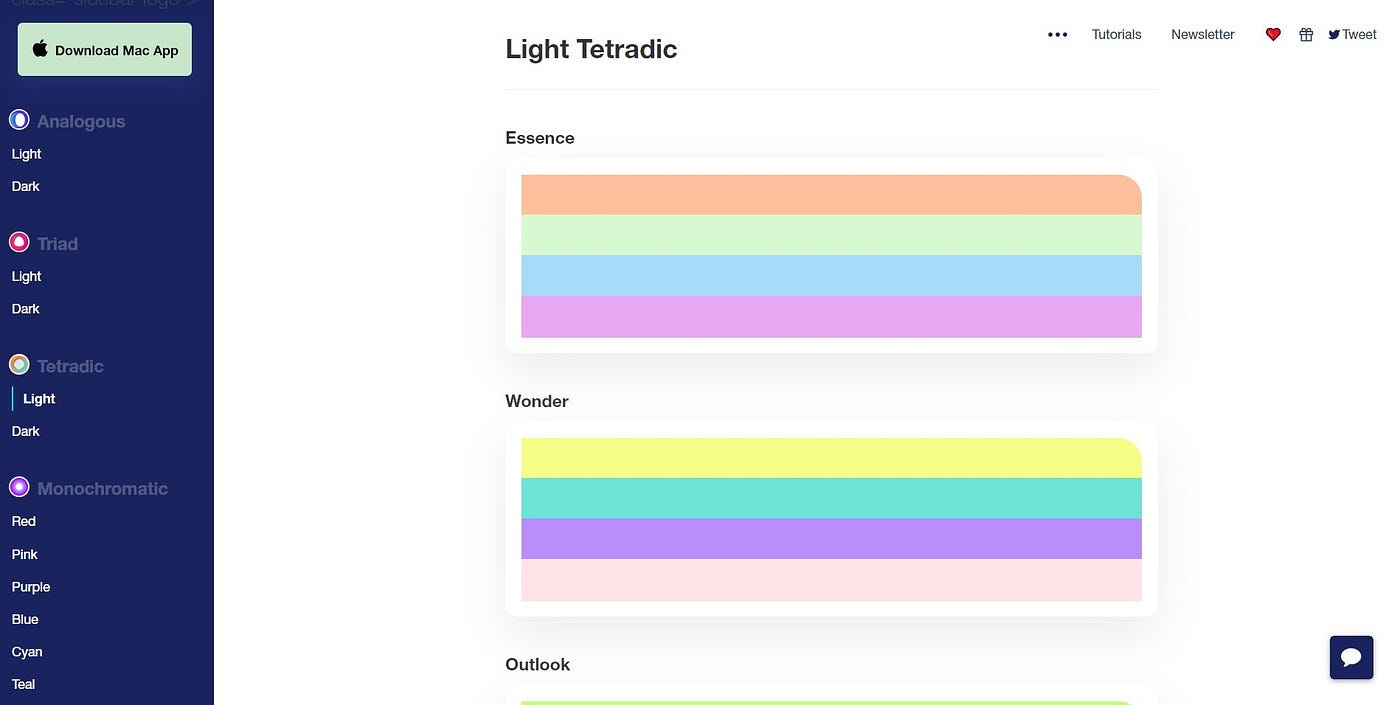
Task: Click the Twitter bird icon
Action: 1334,34
